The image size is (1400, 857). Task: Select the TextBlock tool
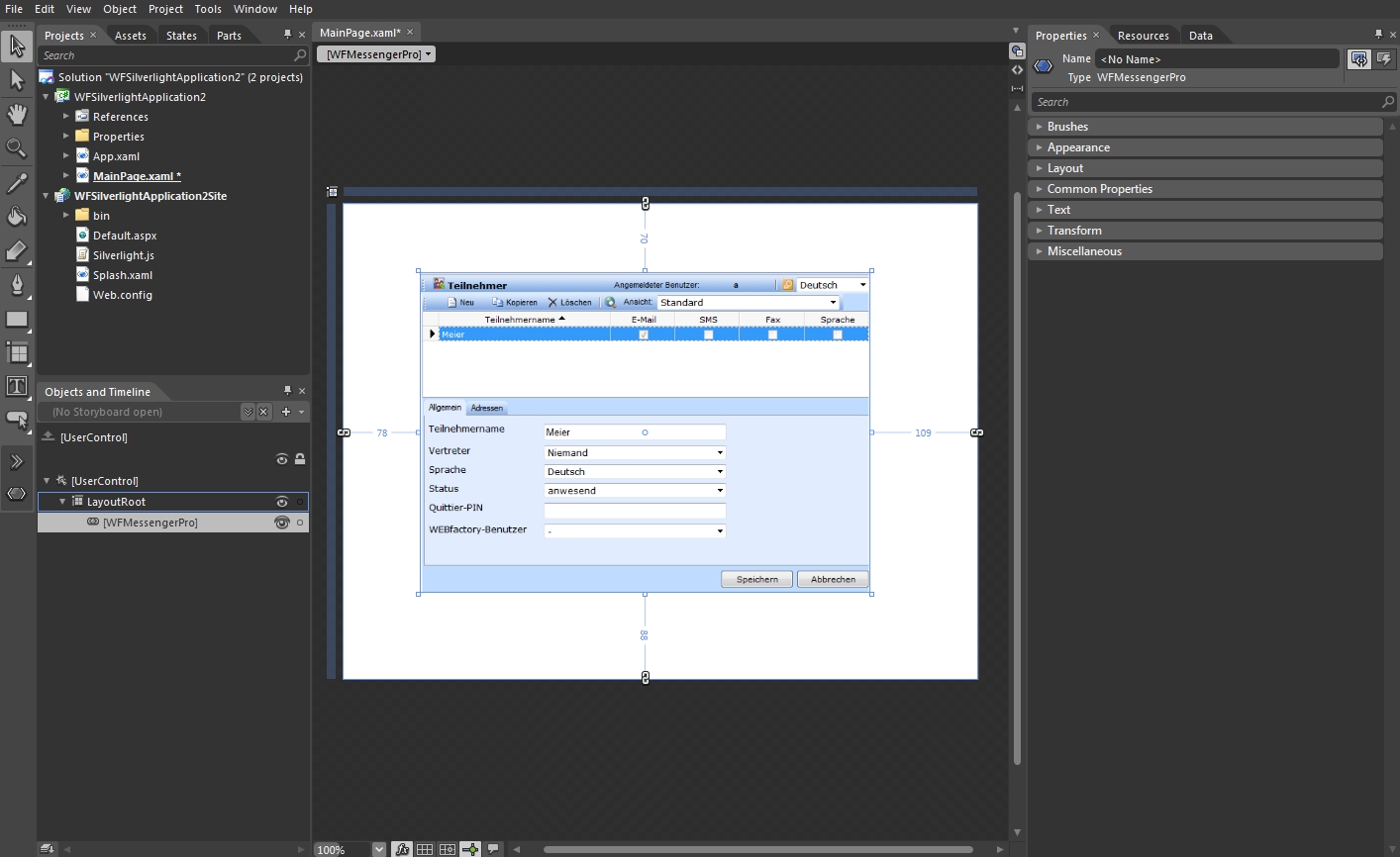[x=17, y=386]
